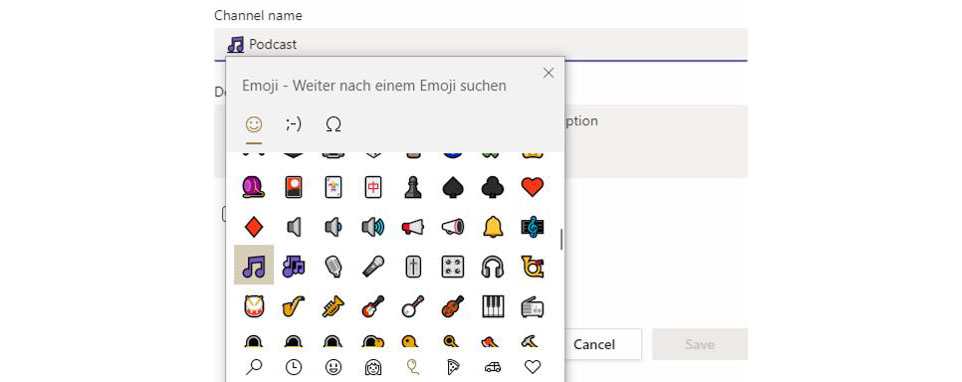962x382 pixels.
Task: Pick the red loudspeaker emoji
Action: pos(413,227)
